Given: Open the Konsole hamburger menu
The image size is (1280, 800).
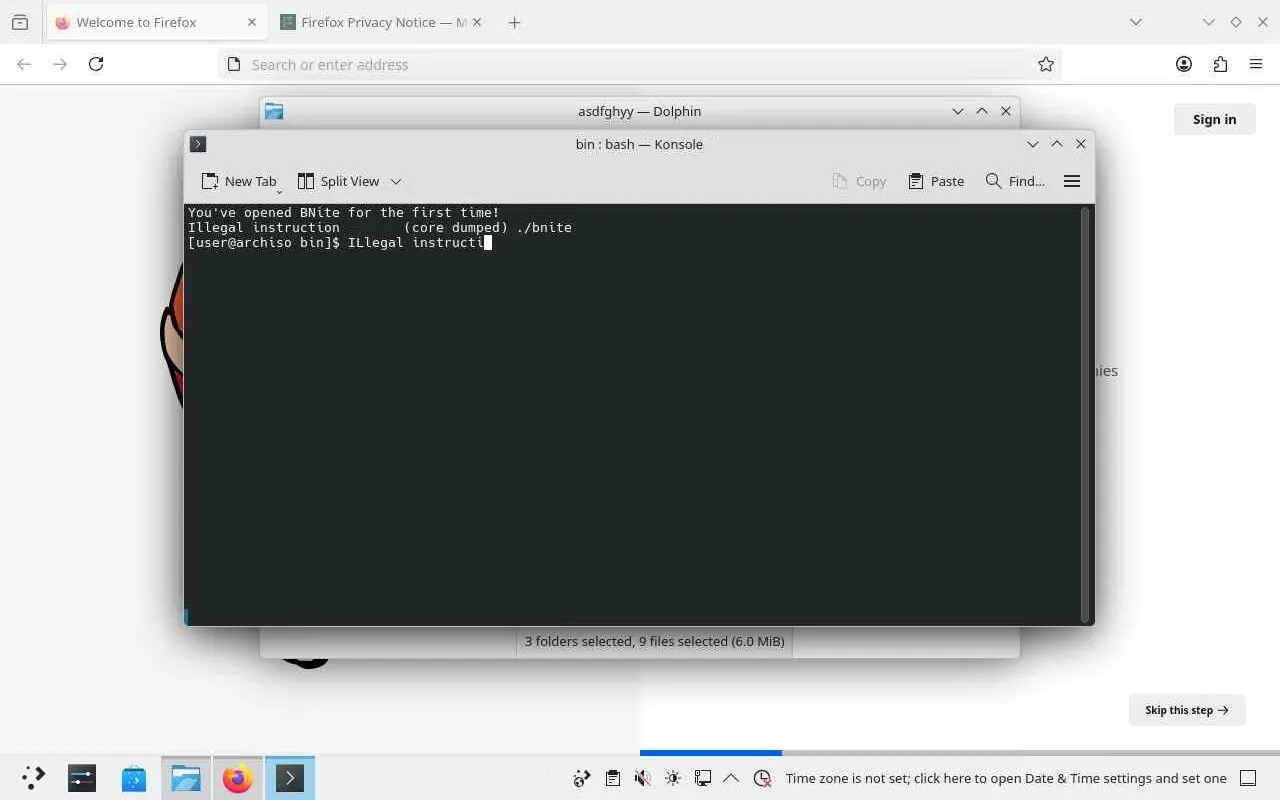Looking at the screenshot, I should point(1072,181).
